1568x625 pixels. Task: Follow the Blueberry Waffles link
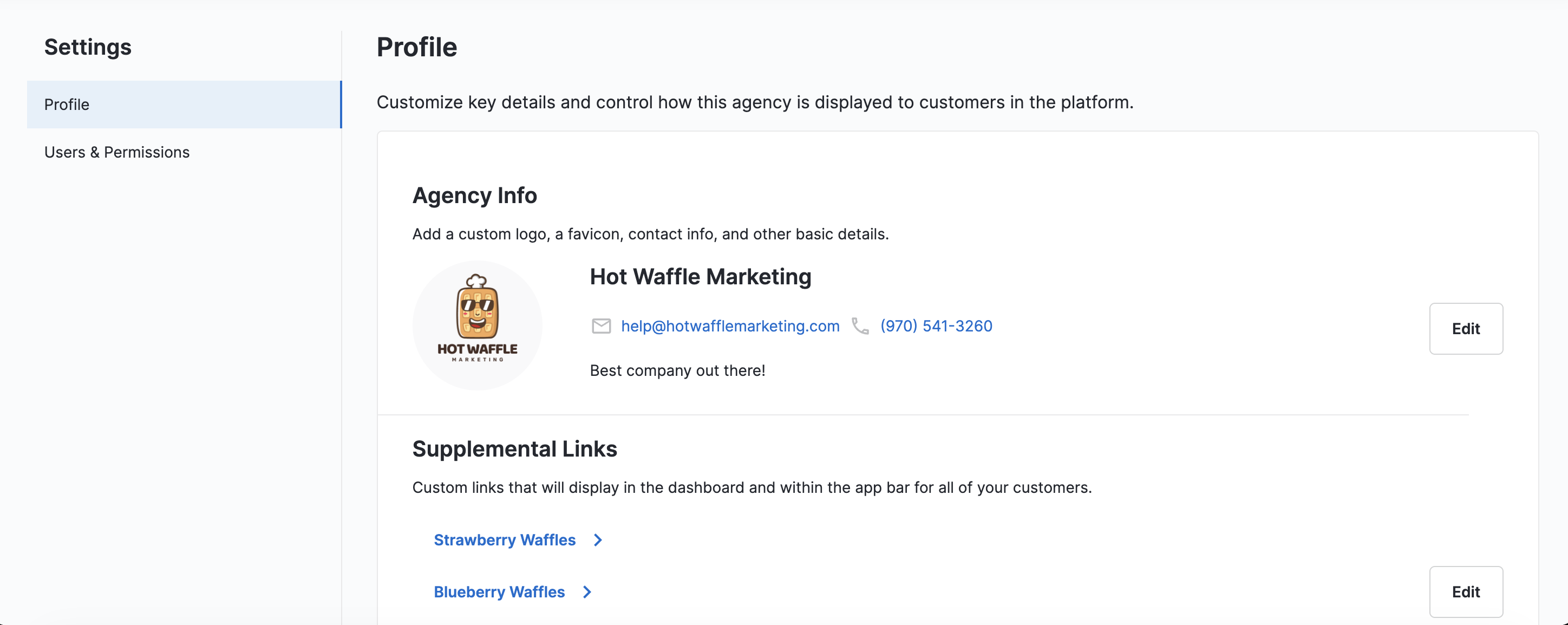(x=499, y=591)
